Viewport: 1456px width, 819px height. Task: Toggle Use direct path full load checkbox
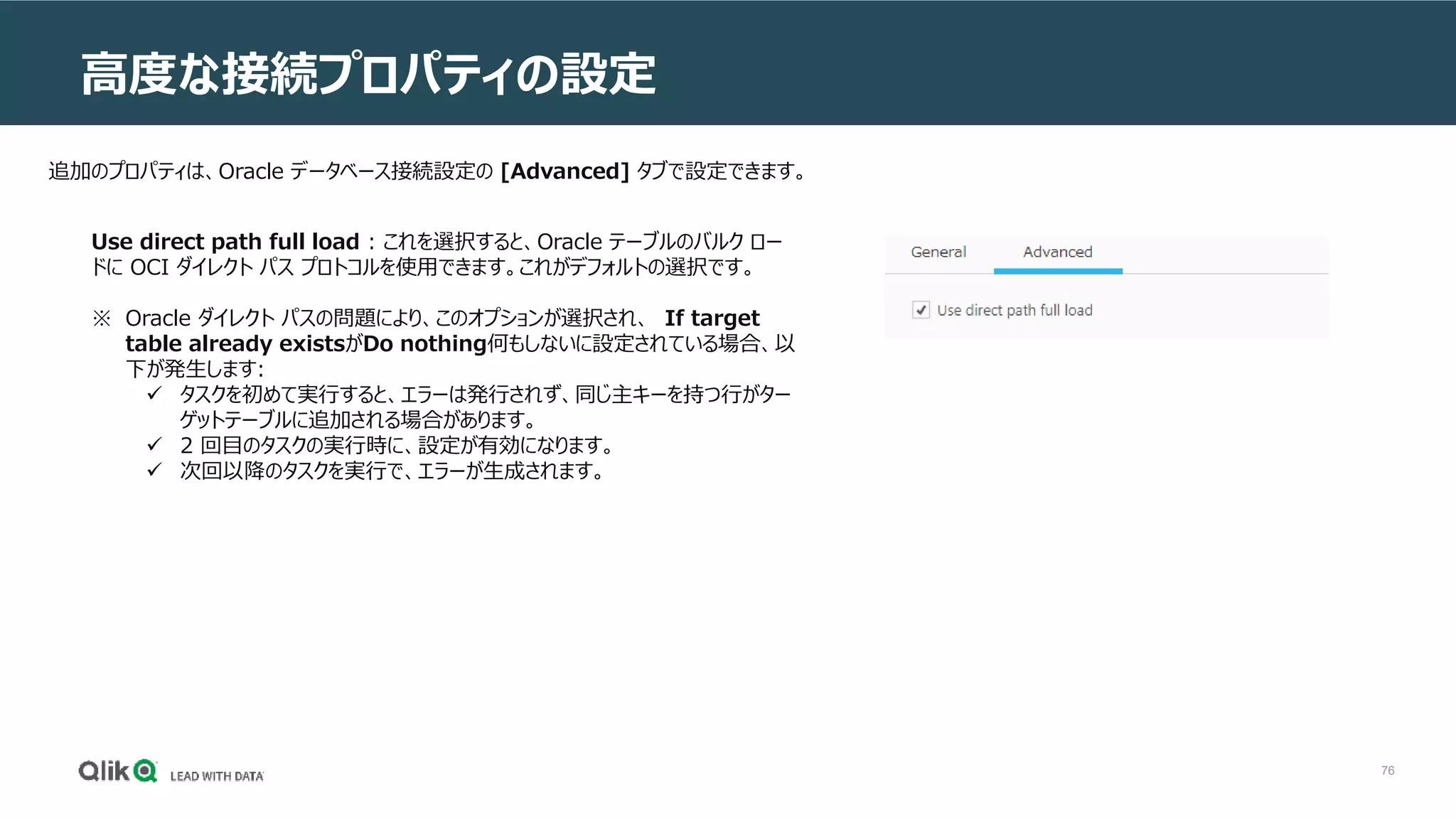pos(921,310)
